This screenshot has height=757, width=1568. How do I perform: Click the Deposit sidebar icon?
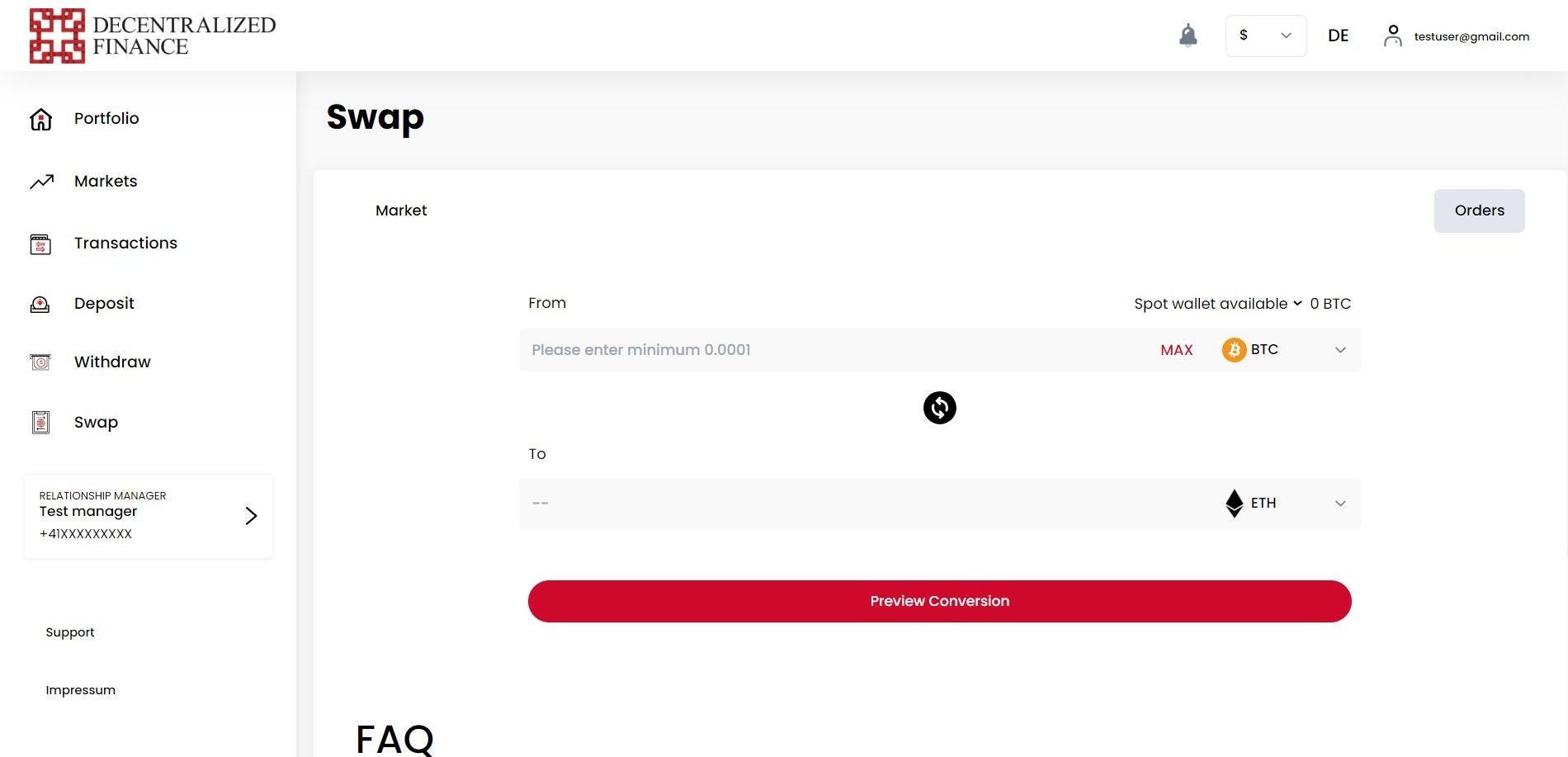40,305
